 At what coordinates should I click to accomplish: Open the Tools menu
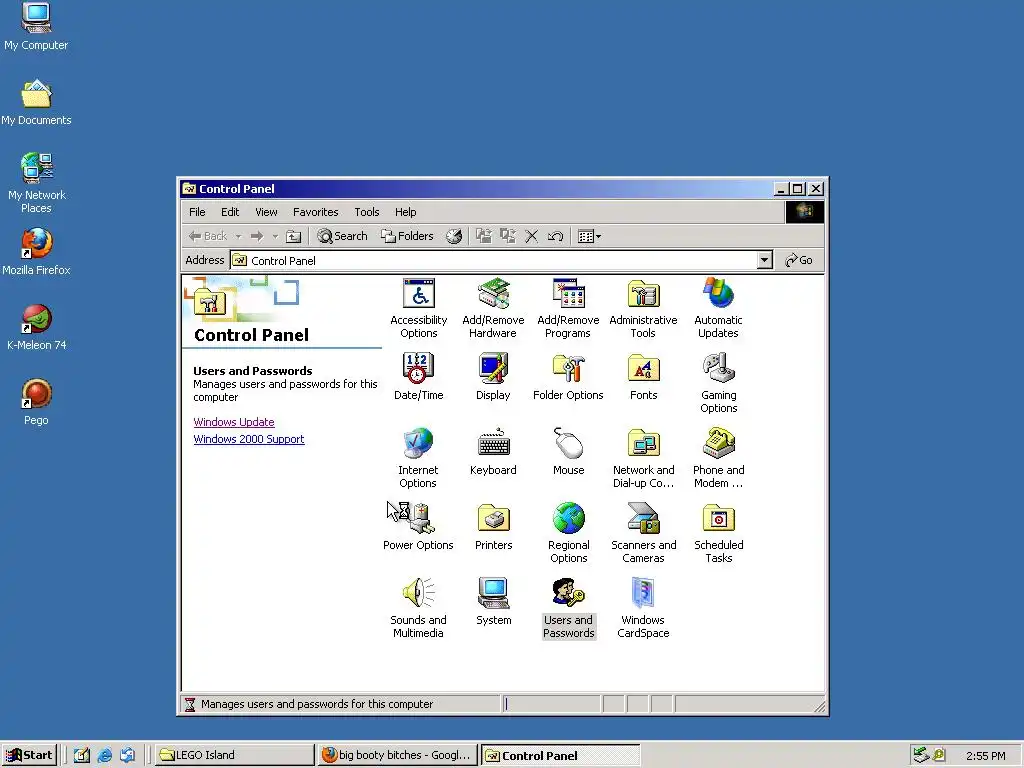[366, 212]
